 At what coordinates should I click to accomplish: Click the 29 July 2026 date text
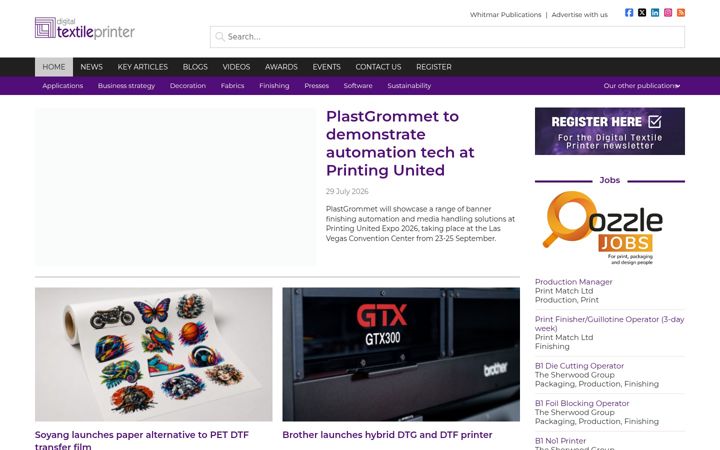(x=347, y=191)
